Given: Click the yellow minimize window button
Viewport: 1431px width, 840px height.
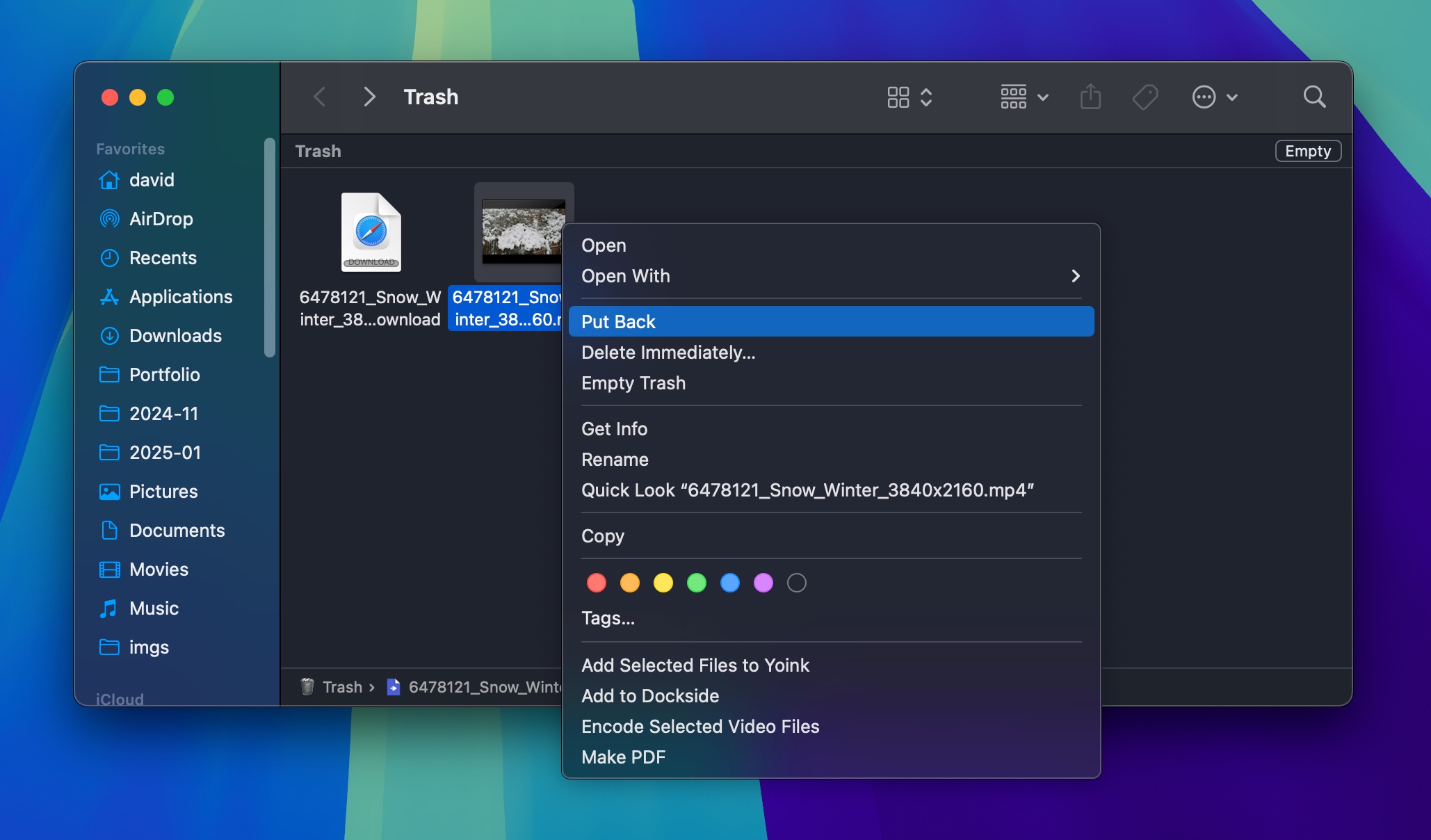Looking at the screenshot, I should (x=138, y=97).
